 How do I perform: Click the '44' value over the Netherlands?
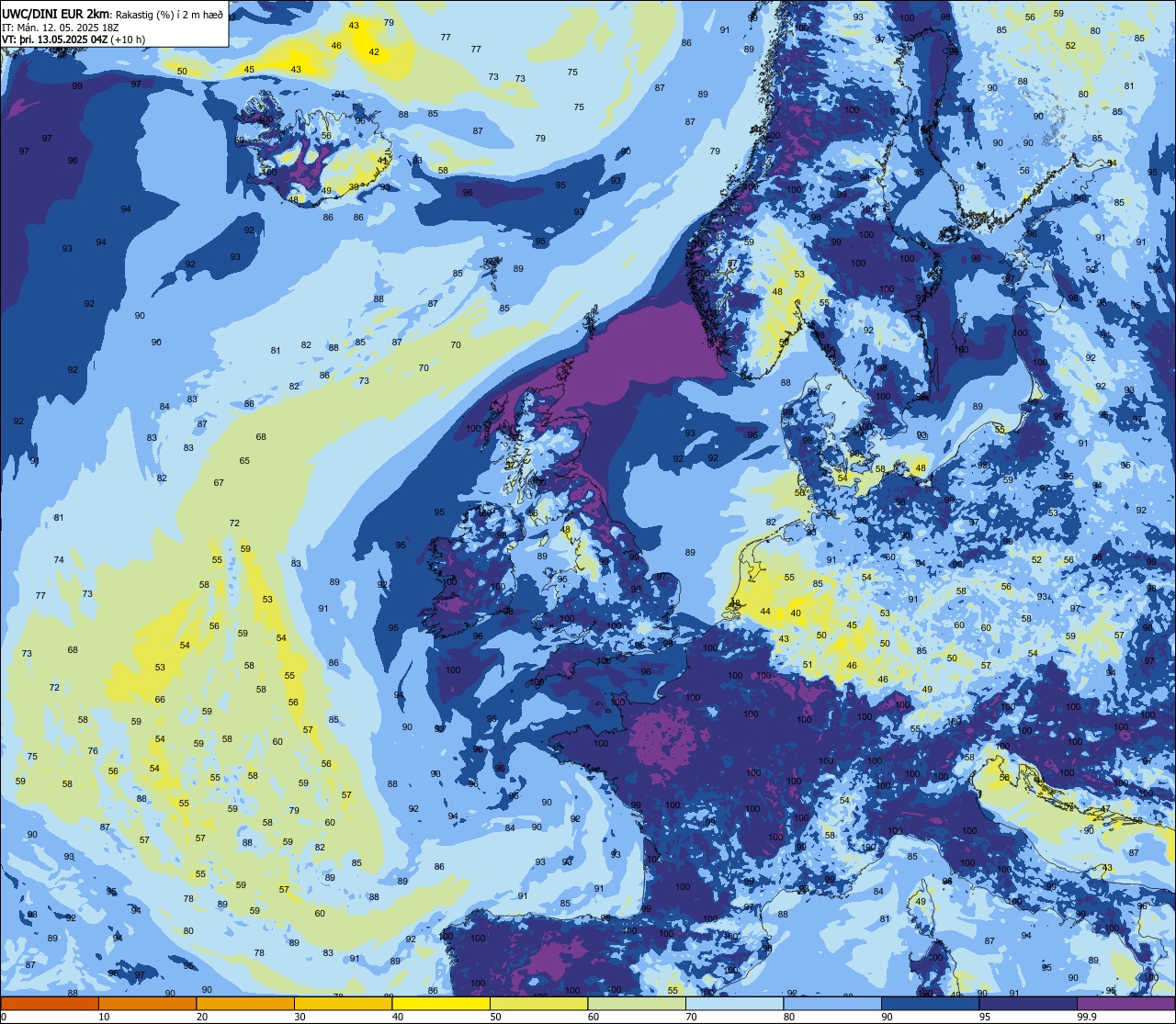tap(765, 612)
